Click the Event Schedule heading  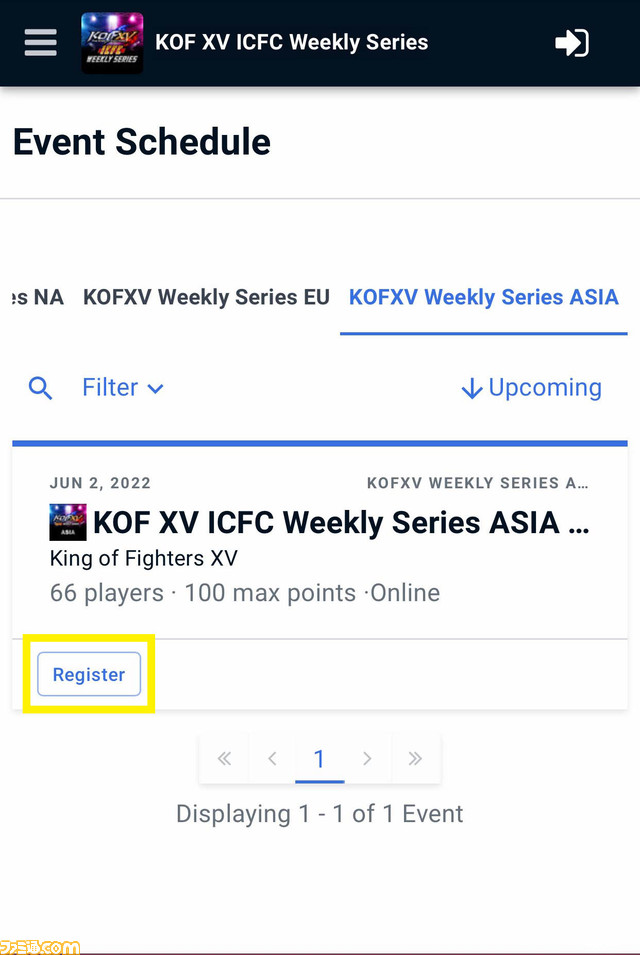tap(141, 142)
